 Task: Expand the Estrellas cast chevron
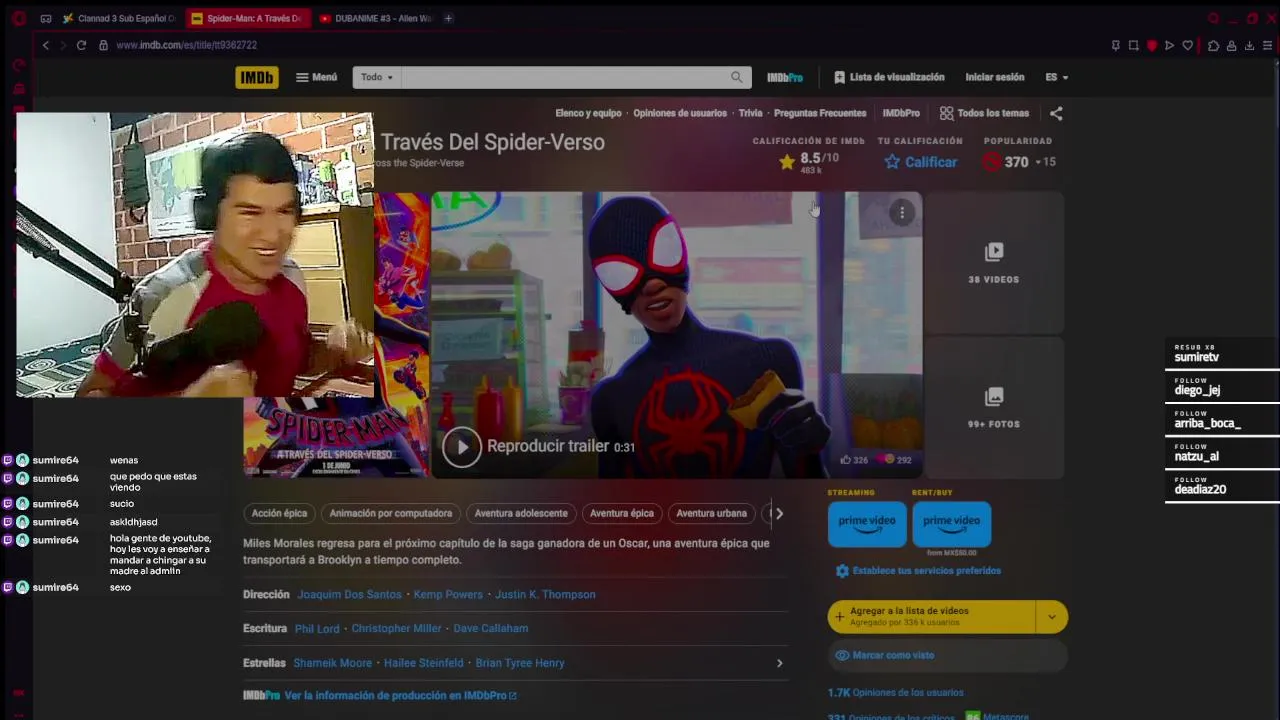pos(779,663)
